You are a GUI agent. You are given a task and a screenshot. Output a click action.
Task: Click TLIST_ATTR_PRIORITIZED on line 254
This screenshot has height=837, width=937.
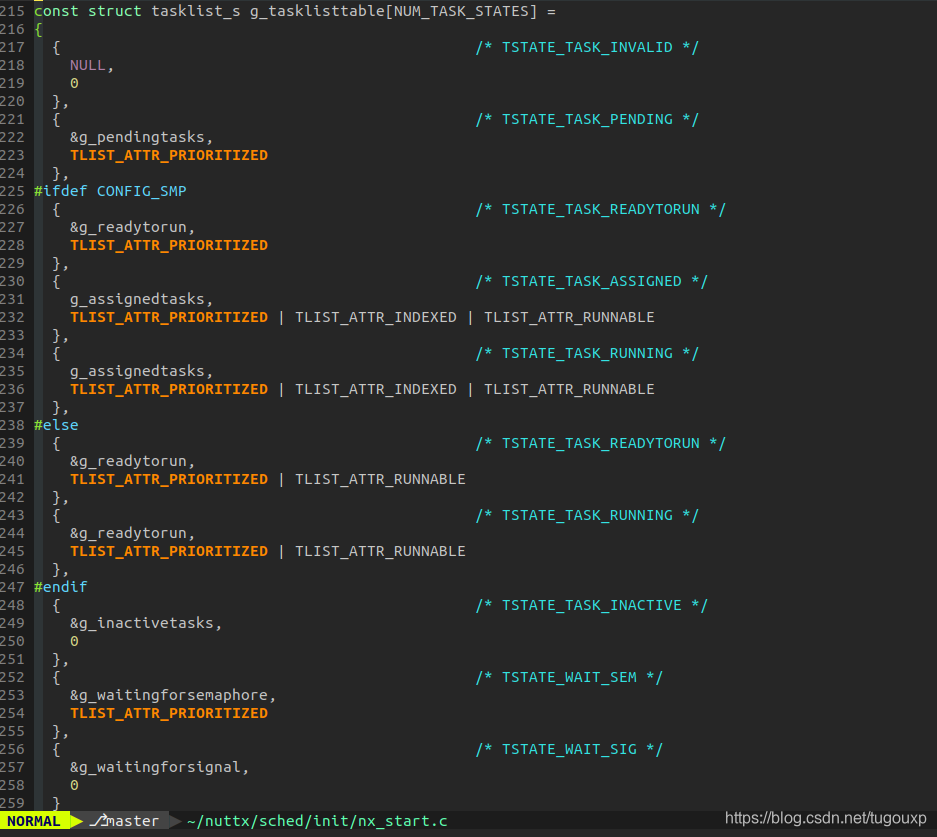(x=169, y=713)
